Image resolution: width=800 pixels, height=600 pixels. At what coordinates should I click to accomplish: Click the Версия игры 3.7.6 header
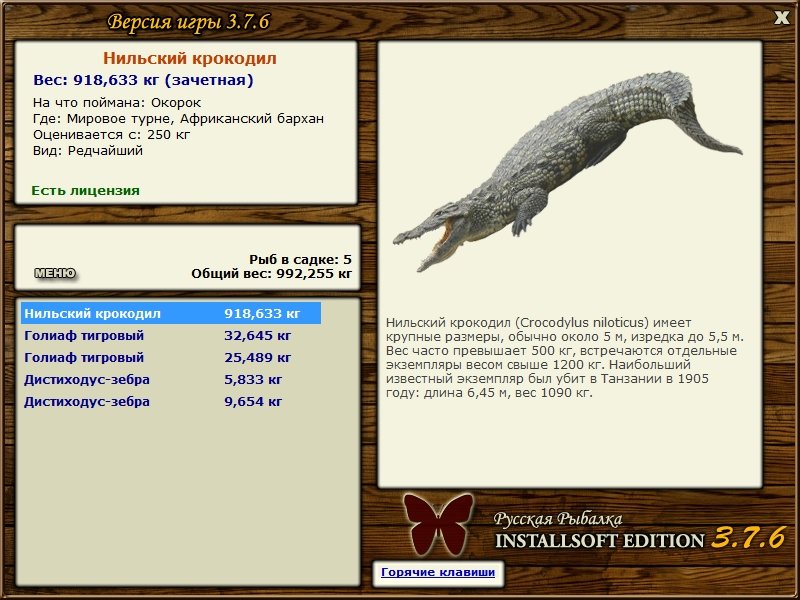click(188, 22)
